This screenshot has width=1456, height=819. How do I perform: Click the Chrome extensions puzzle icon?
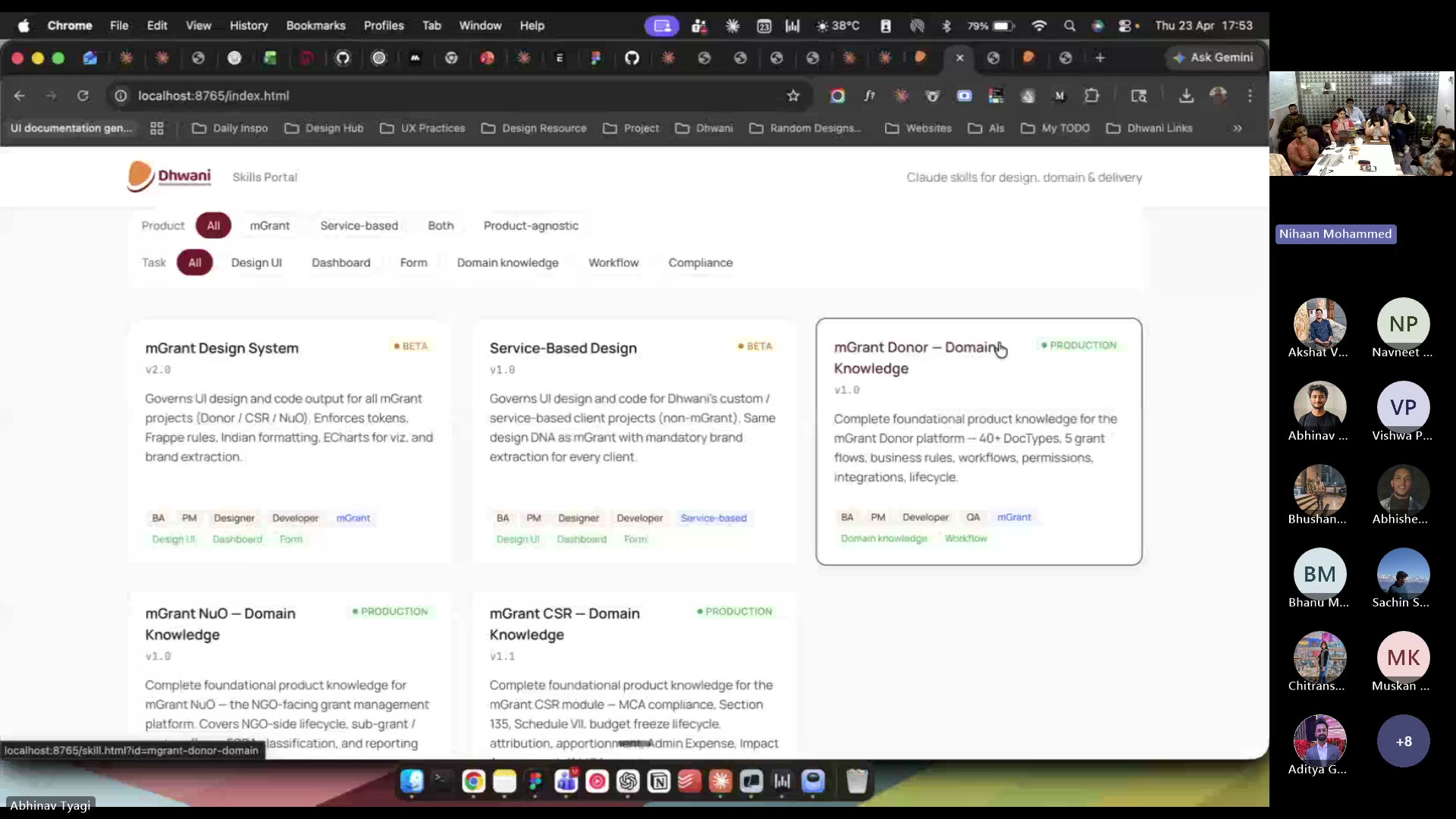[x=1093, y=96]
